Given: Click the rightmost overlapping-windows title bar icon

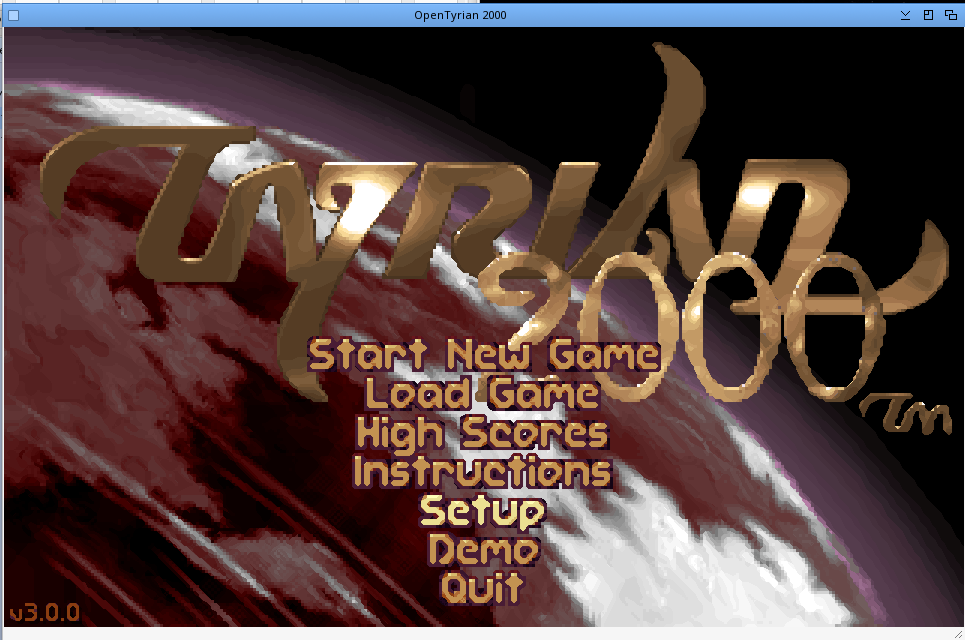Looking at the screenshot, I should (x=950, y=15).
